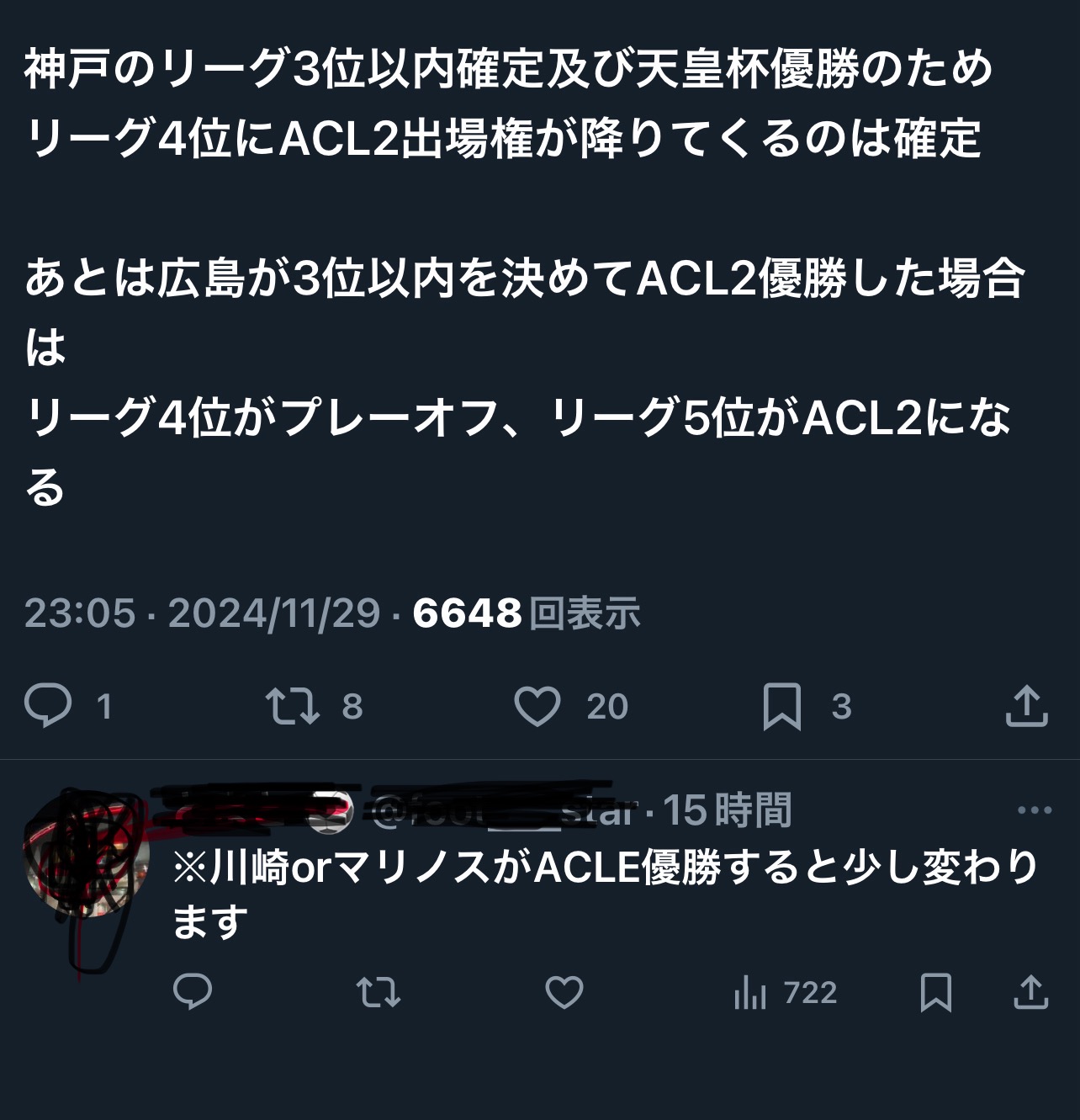Reply to the main tweet
Image resolution: width=1080 pixels, height=1120 pixels.
pos(49,706)
